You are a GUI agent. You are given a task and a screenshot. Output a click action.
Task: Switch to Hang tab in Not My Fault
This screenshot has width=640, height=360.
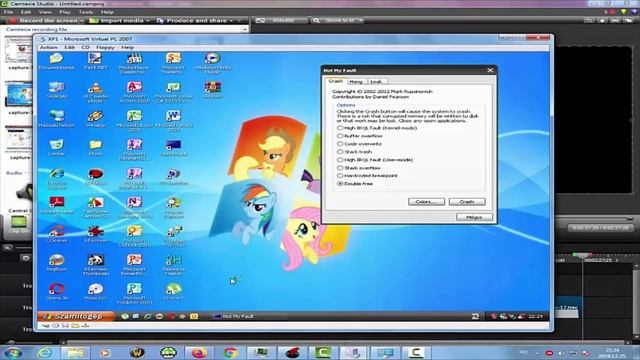[x=356, y=82]
